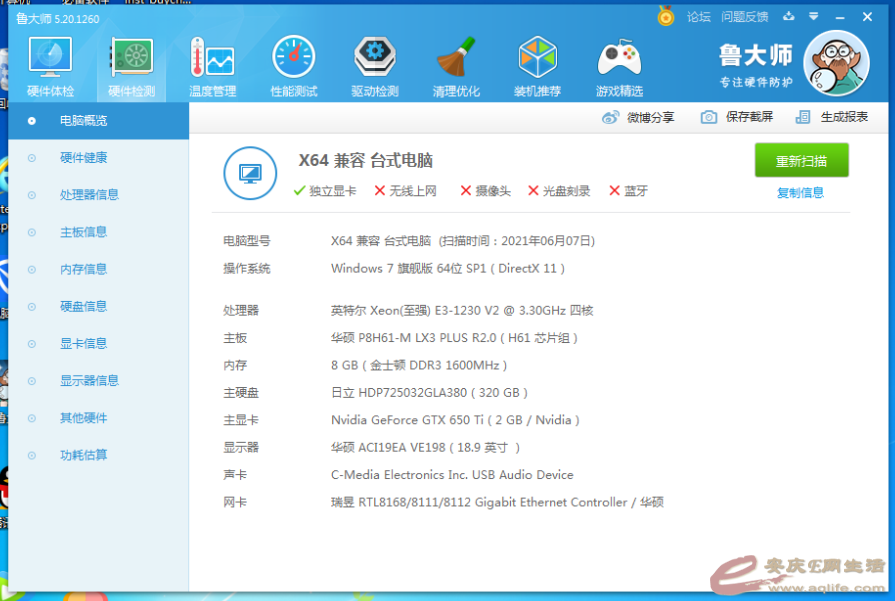
Task: Generate report with 生成报表
Action: click(x=832, y=117)
